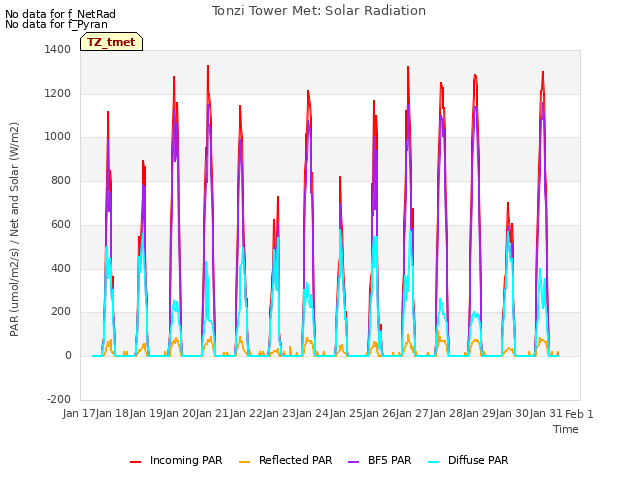Select the Diffuse PAR legend label

coord(478,460)
